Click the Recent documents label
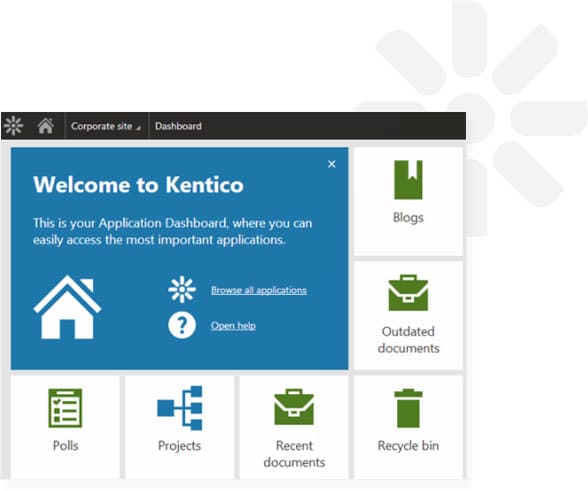588x491 pixels. point(294,454)
